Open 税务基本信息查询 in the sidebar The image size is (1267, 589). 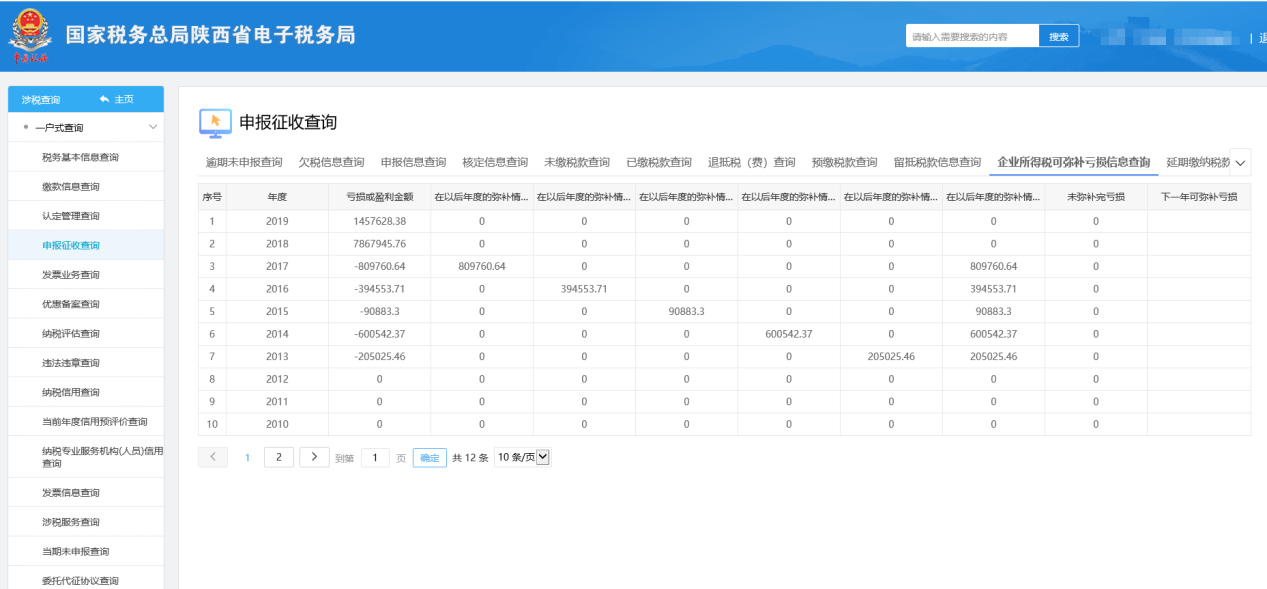tap(80, 157)
